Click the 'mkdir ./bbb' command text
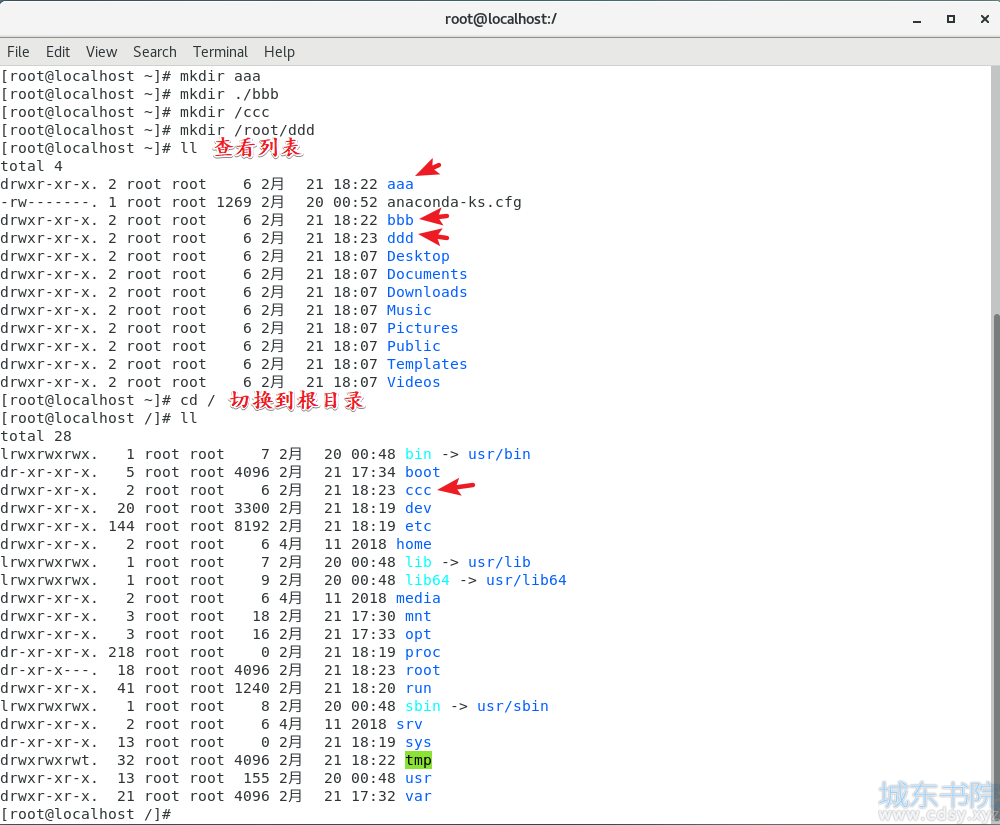1000x825 pixels. 229,94
